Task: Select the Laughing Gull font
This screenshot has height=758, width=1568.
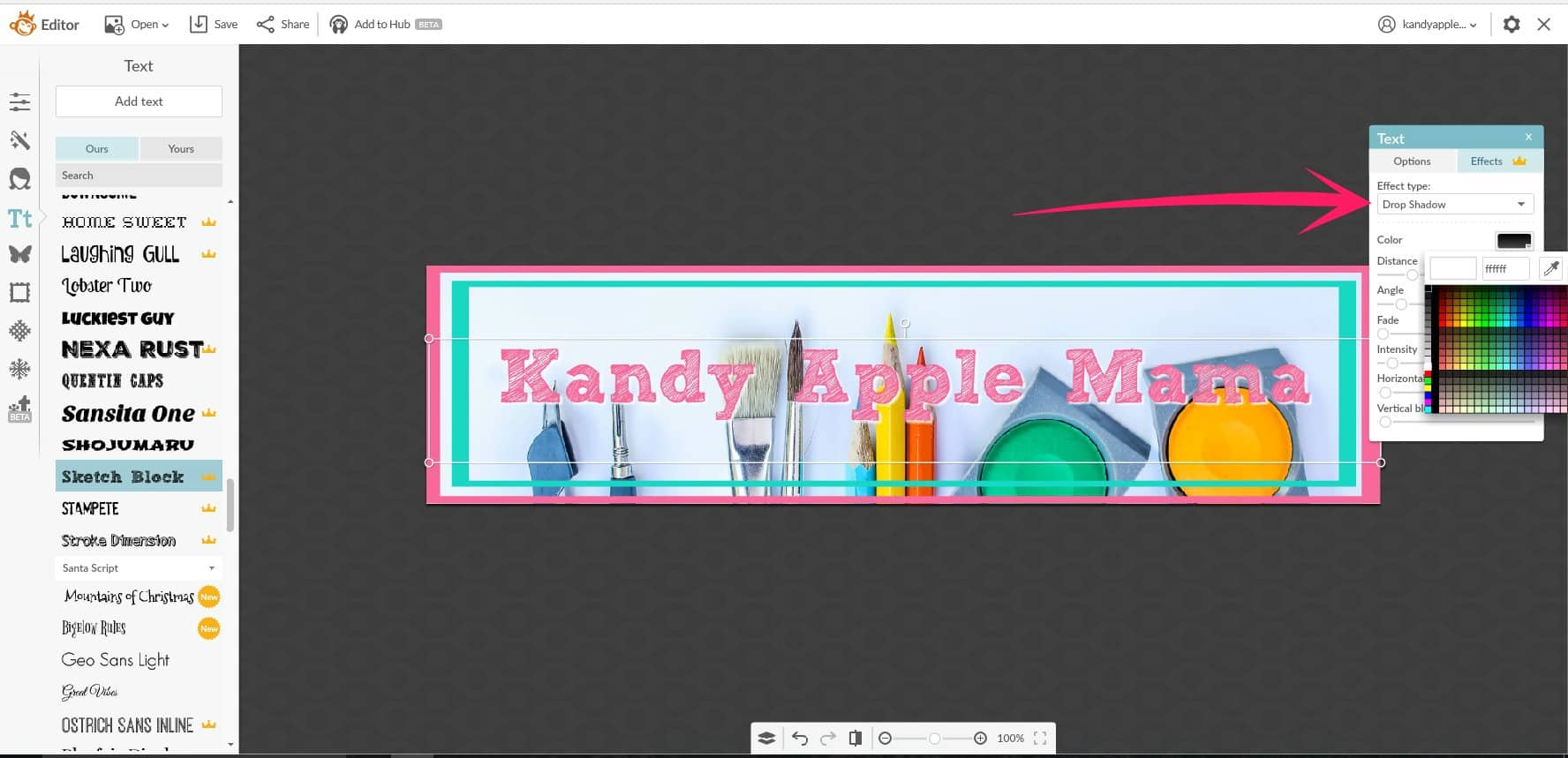Action: [x=139, y=254]
